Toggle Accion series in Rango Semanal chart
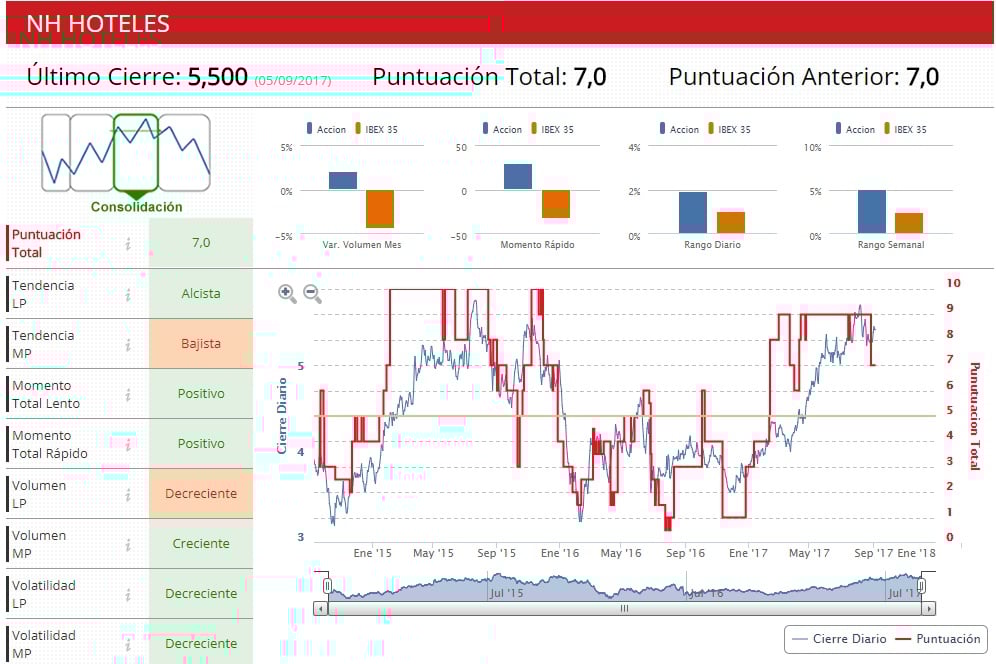 pyautogui.click(x=855, y=129)
